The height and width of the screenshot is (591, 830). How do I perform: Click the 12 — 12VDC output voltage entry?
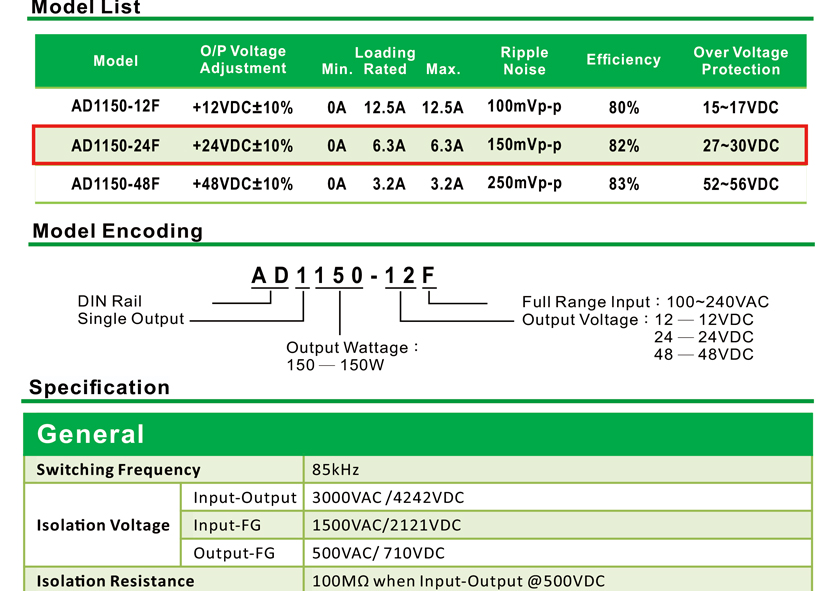pyautogui.click(x=703, y=319)
